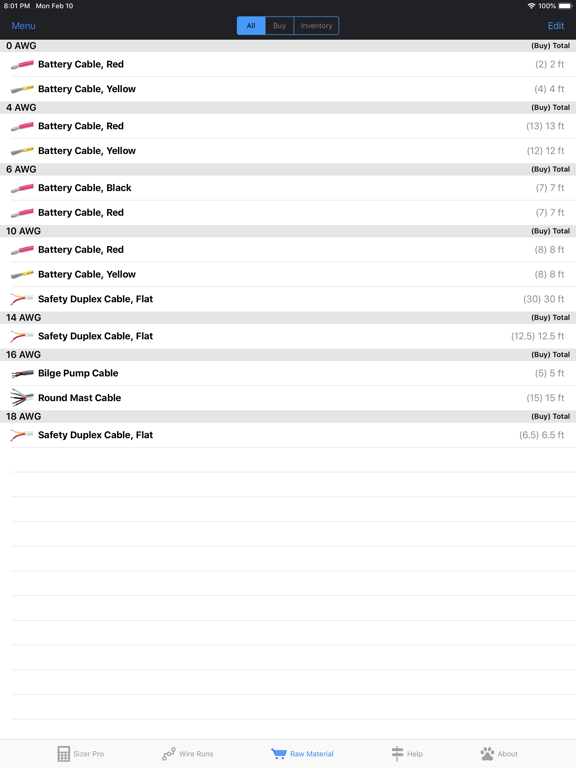576x768 pixels.
Task: Check the Wi-Fi status icon
Action: (x=531, y=6)
